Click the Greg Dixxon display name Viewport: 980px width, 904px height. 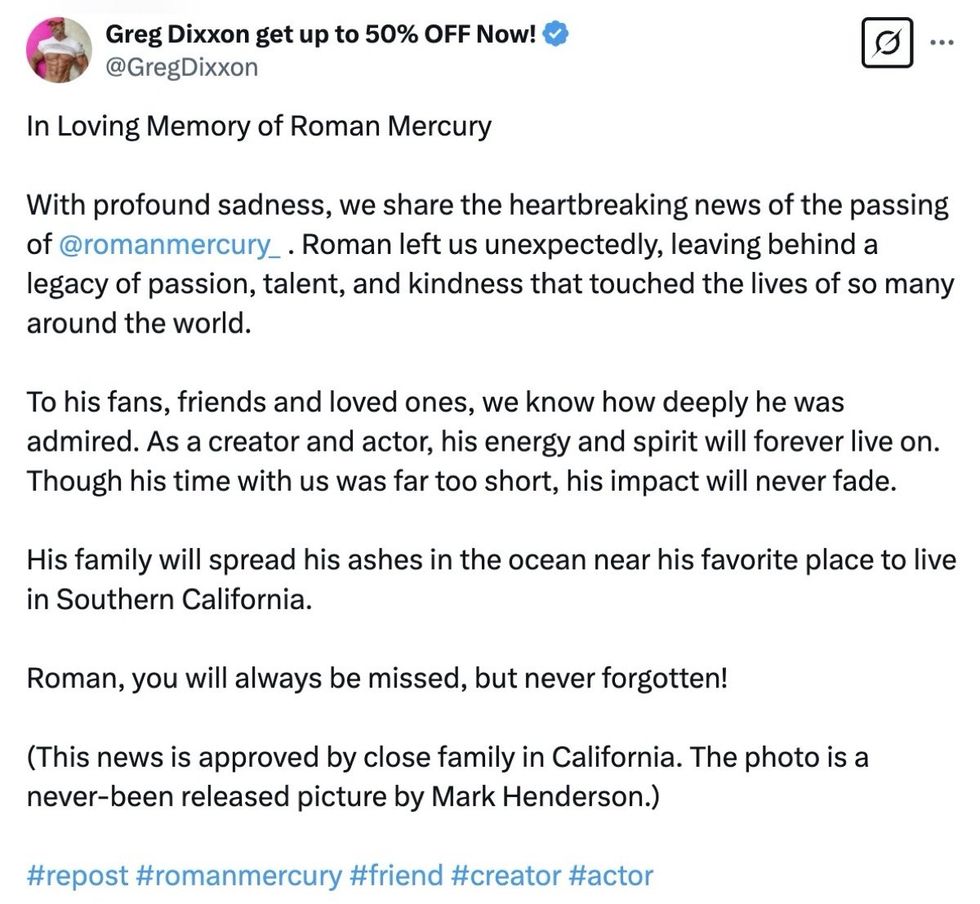320,35
